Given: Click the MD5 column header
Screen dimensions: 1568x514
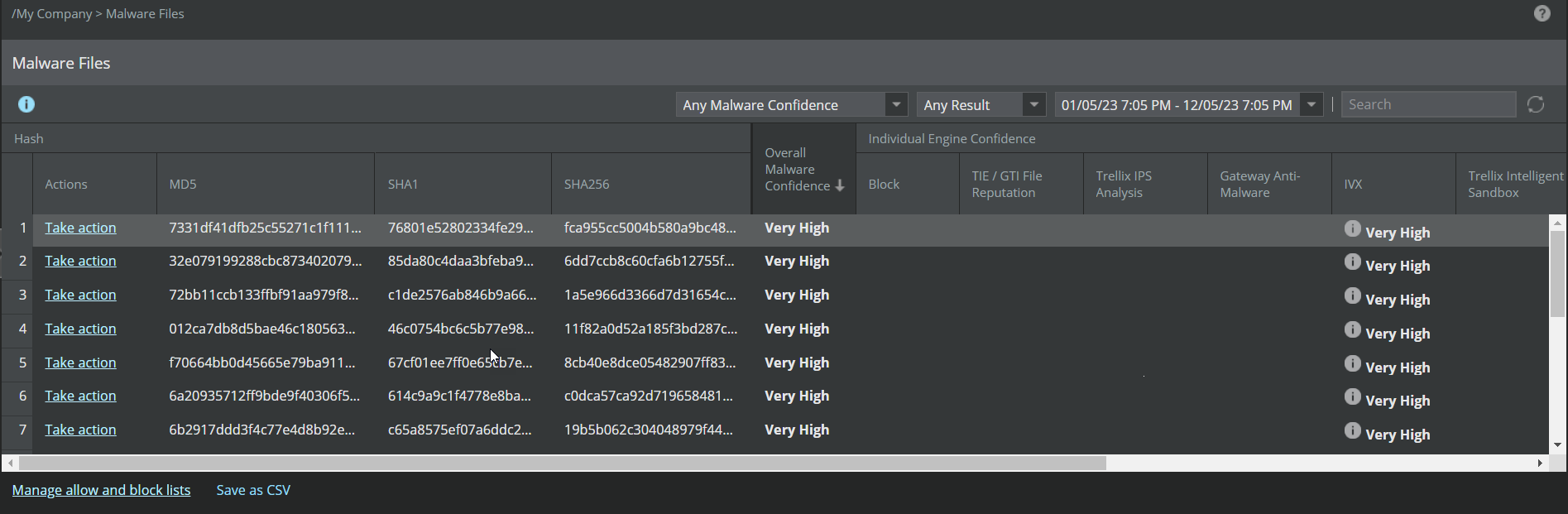Looking at the screenshot, I should [266, 184].
